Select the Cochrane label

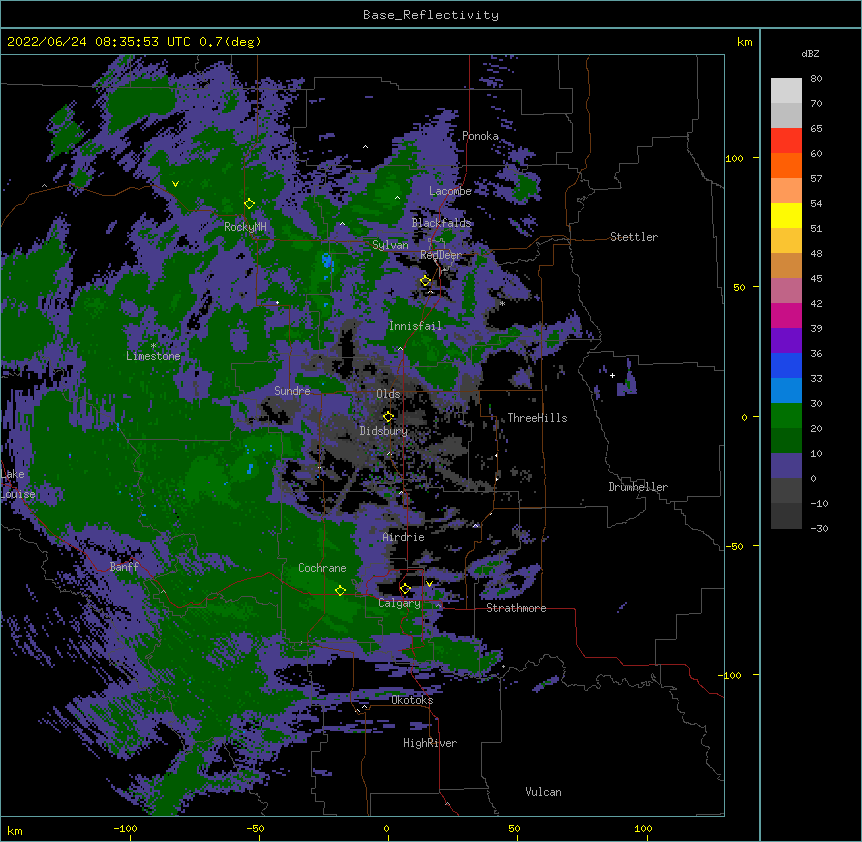tap(322, 568)
